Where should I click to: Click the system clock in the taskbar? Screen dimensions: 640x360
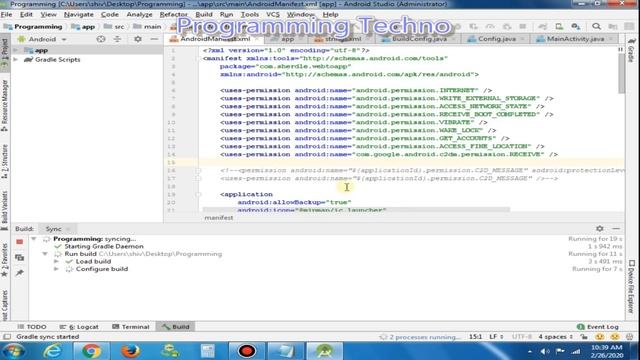606,351
